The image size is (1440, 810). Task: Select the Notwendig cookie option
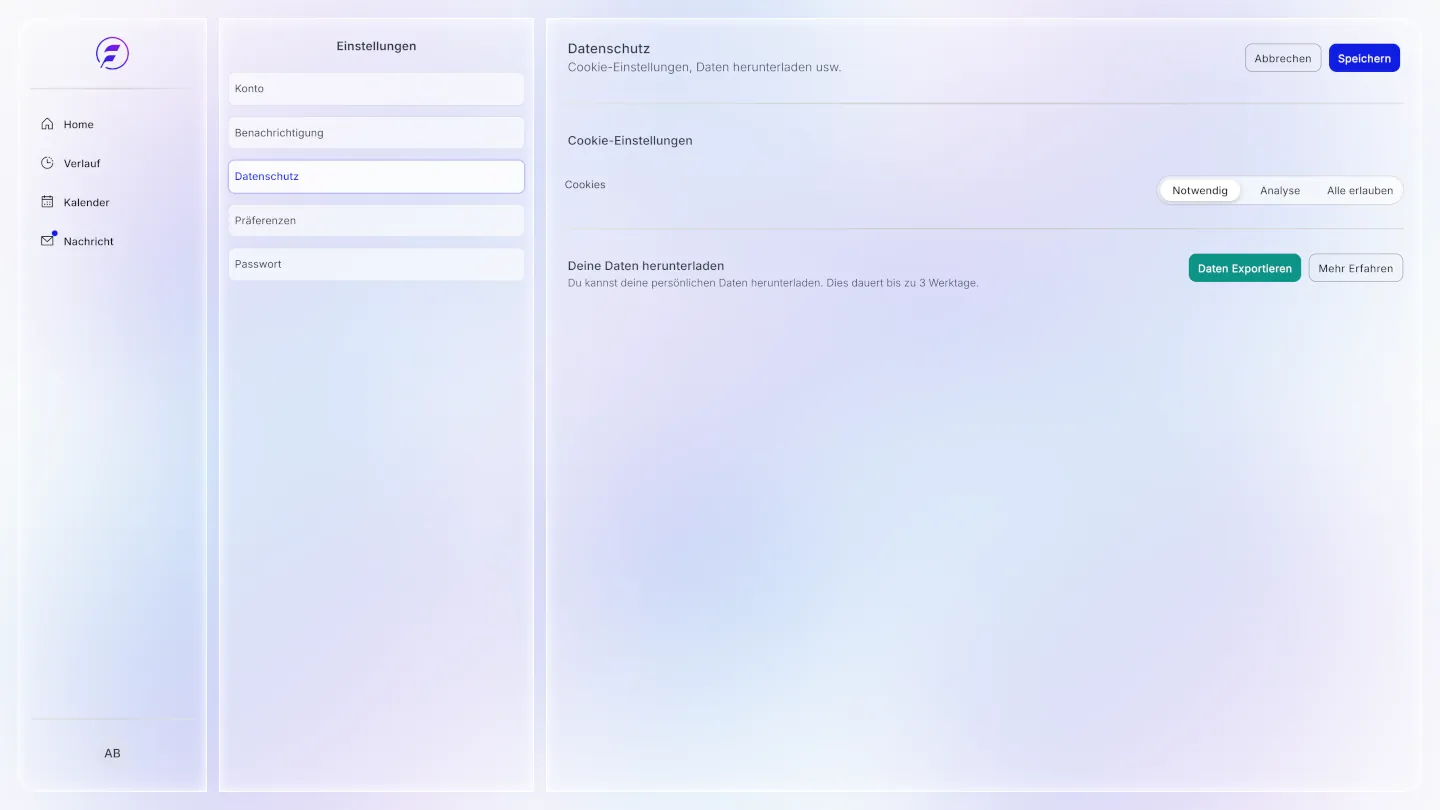pyautogui.click(x=1200, y=190)
